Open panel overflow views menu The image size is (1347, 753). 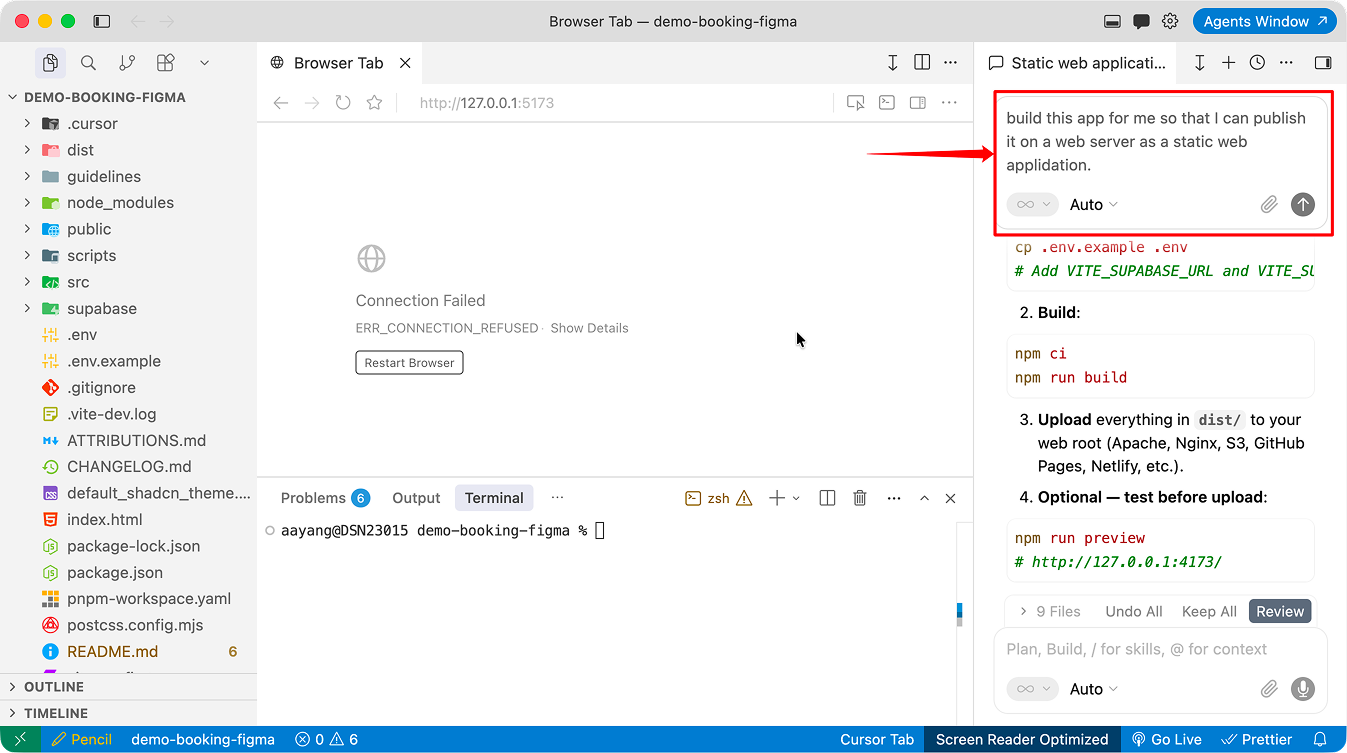tap(558, 498)
